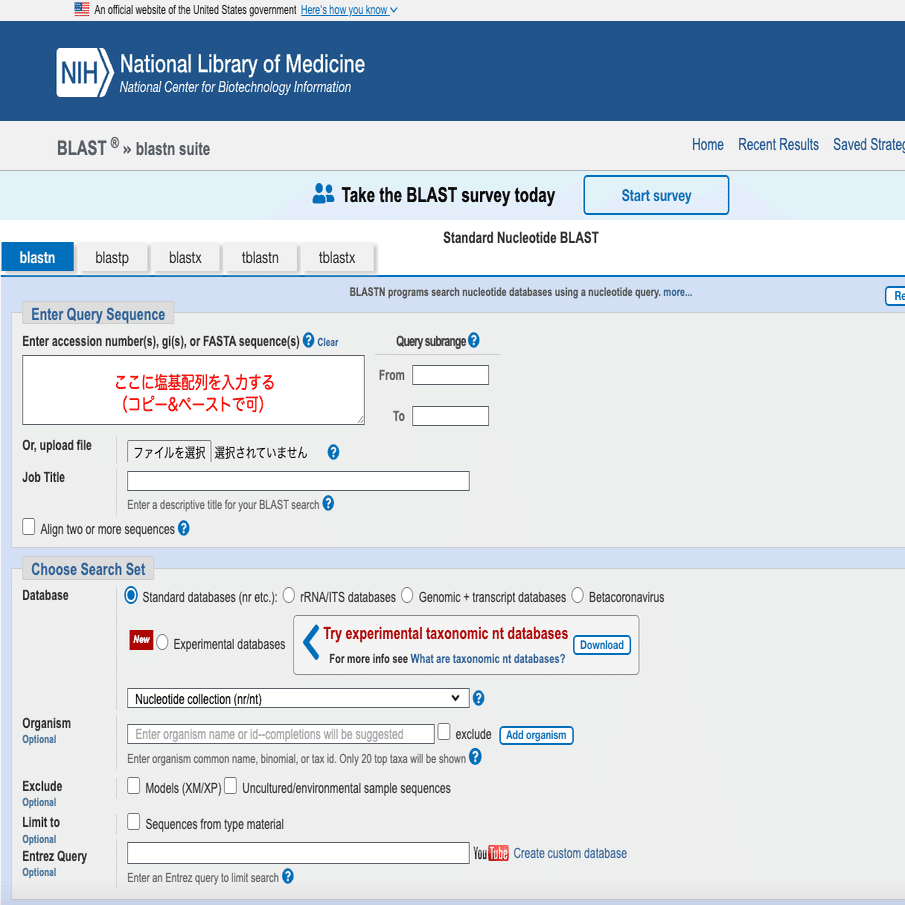This screenshot has height=905, width=905.
Task: Switch to tblastx tab
Action: pyautogui.click(x=337, y=257)
